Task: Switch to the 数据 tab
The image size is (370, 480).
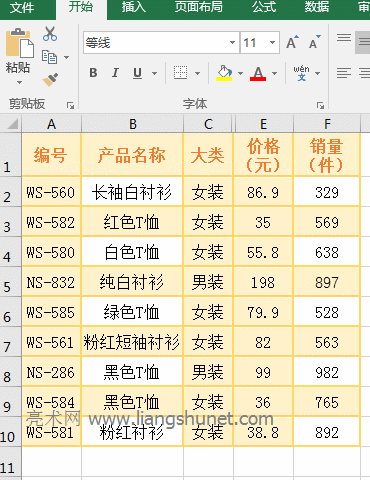Action: (316, 7)
